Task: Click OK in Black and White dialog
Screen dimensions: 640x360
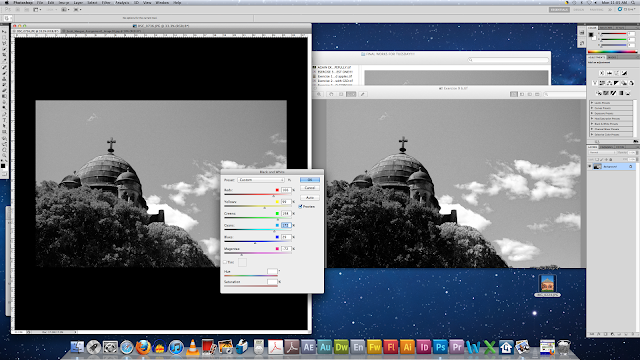Action: (310, 180)
